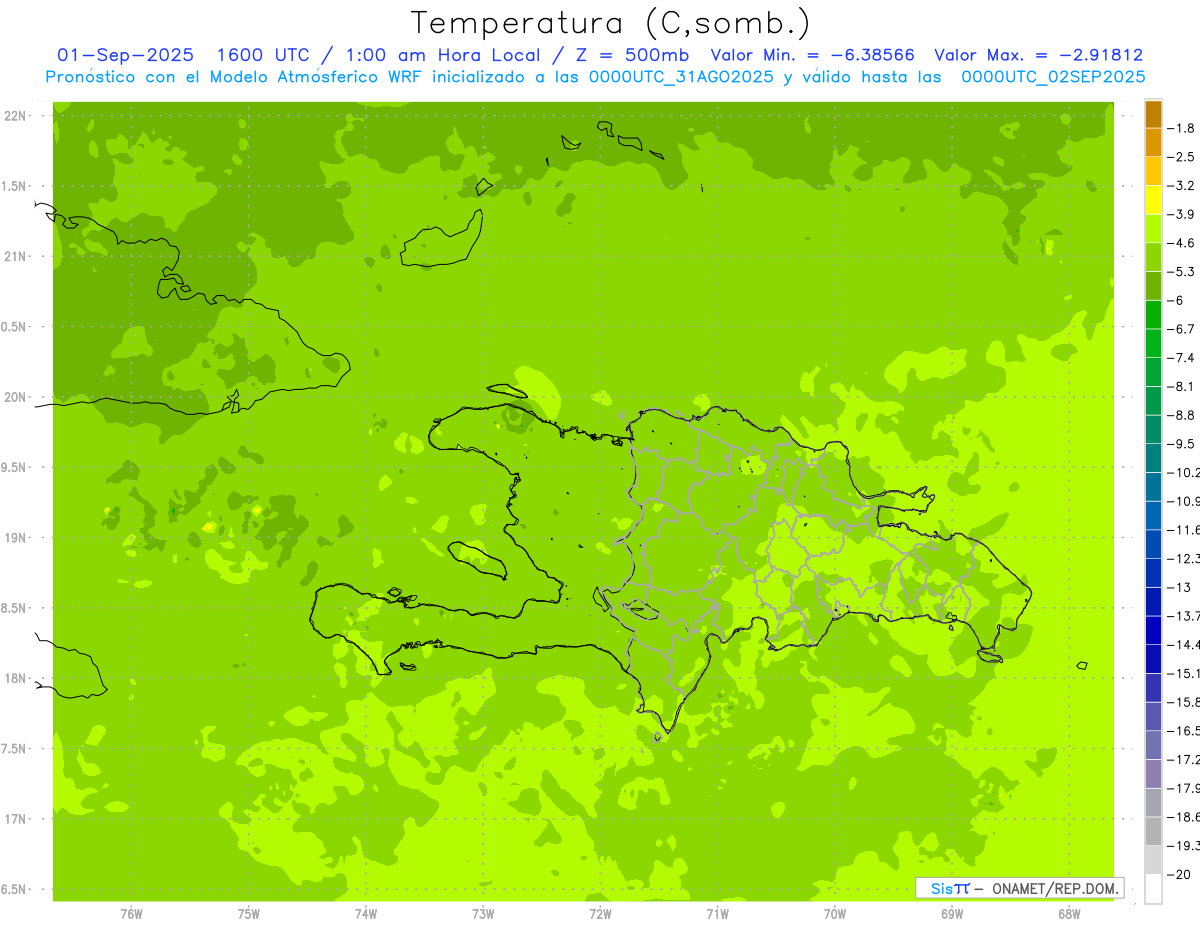
Task: Click the 74W longitude label
Action: tap(366, 913)
